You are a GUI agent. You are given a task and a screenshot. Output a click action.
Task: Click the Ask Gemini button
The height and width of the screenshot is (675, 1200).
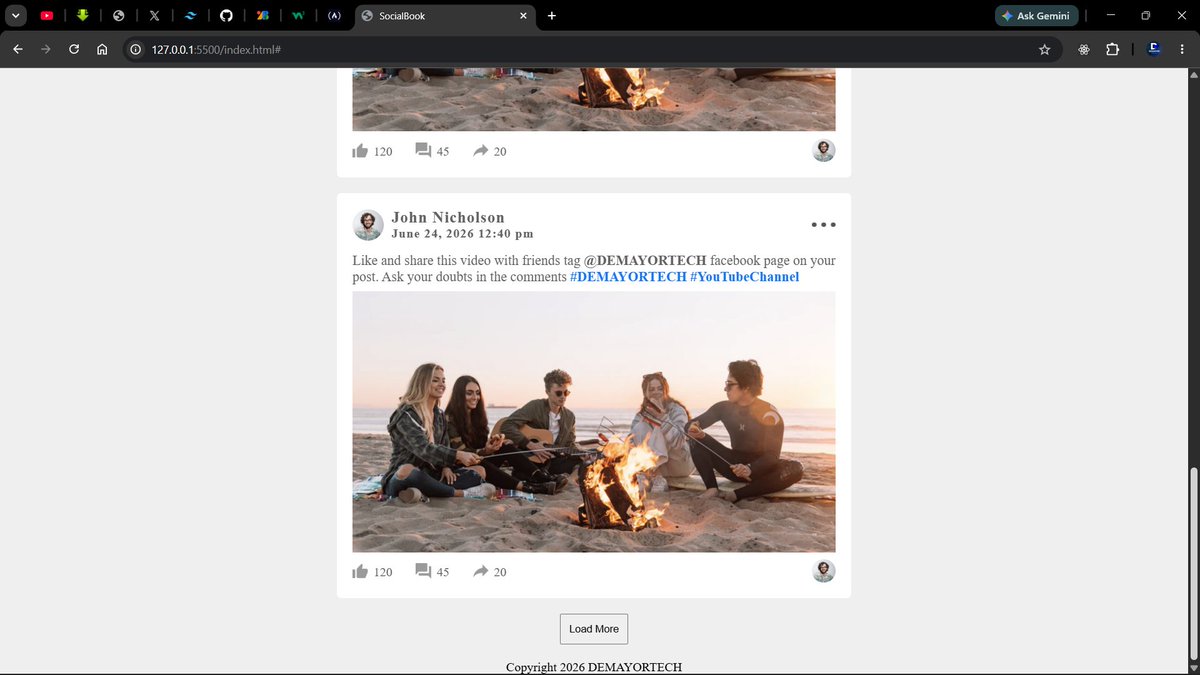click(1036, 16)
